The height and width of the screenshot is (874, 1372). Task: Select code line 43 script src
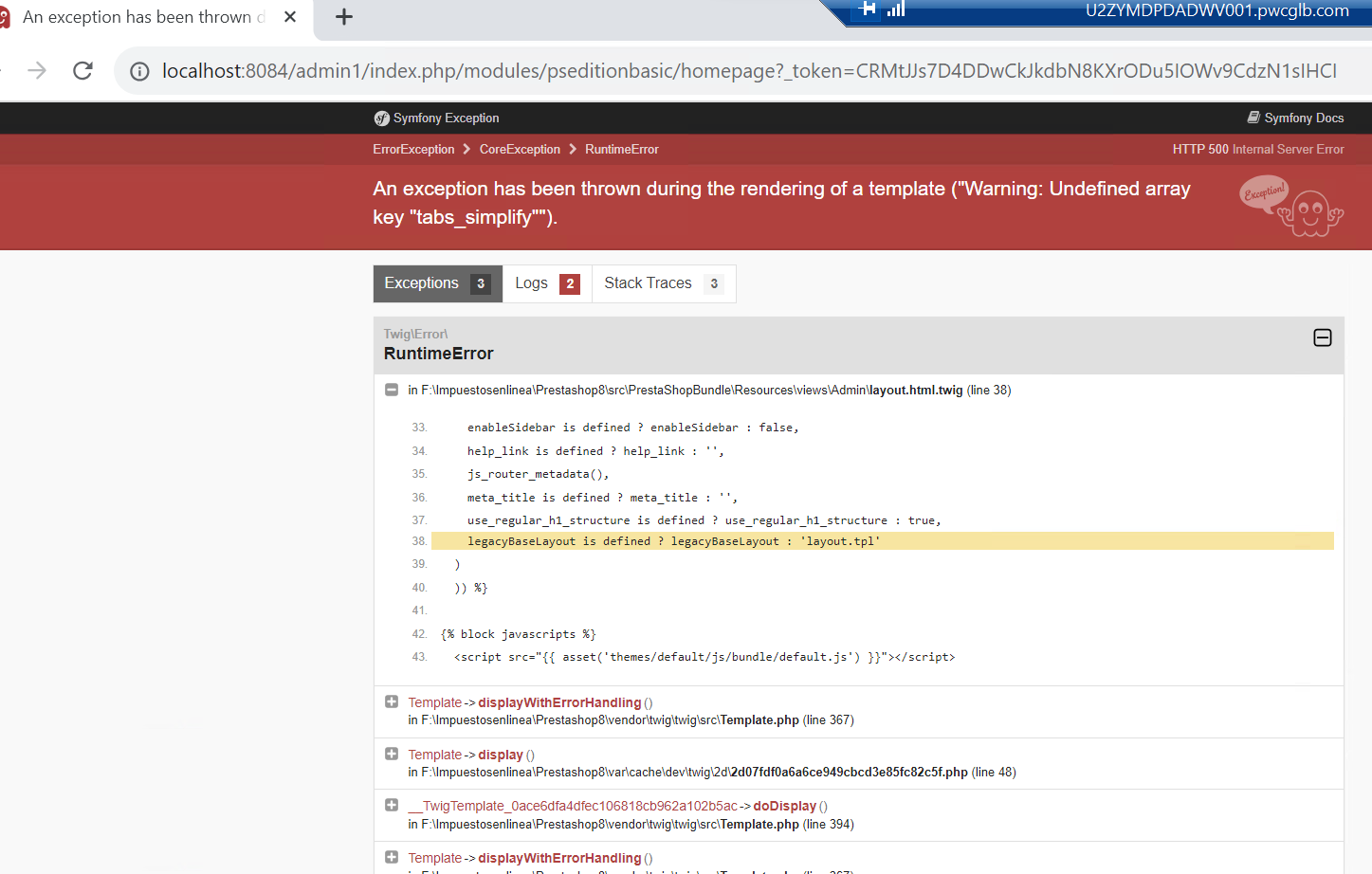704,657
